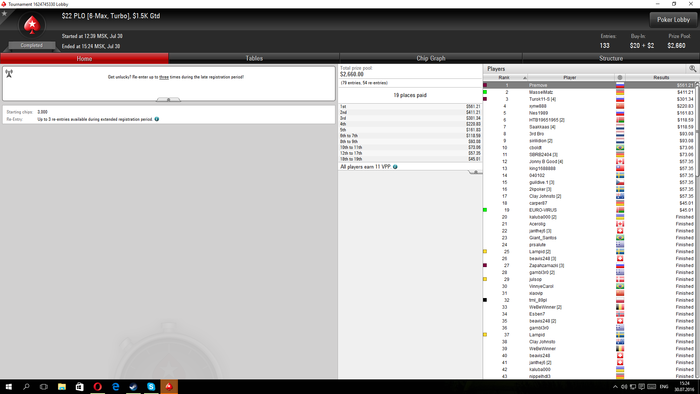Click 1st place payout $561.21 row
Viewport: 700px width, 394px height.
(x=410, y=107)
